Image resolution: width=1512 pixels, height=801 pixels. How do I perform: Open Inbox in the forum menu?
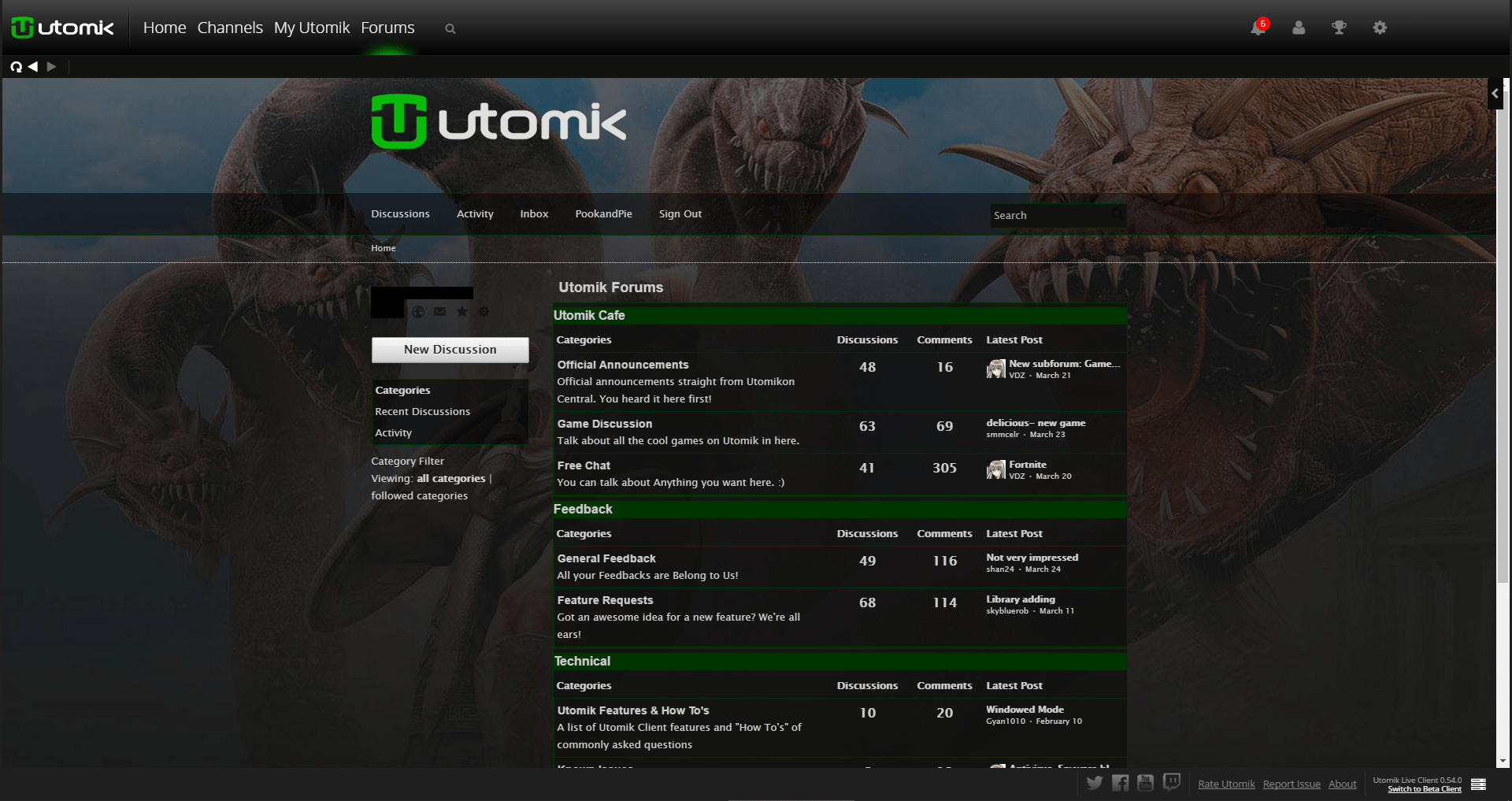(x=534, y=214)
